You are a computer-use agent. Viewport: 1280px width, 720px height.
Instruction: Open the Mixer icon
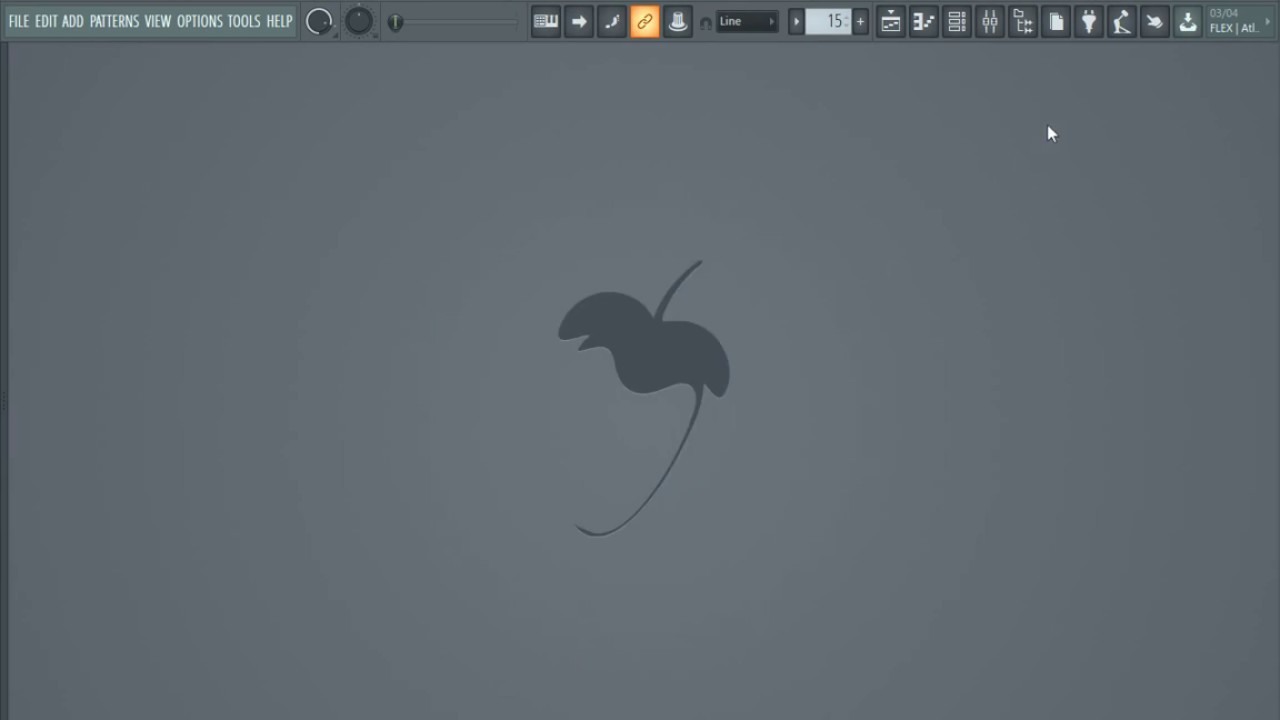(x=990, y=21)
